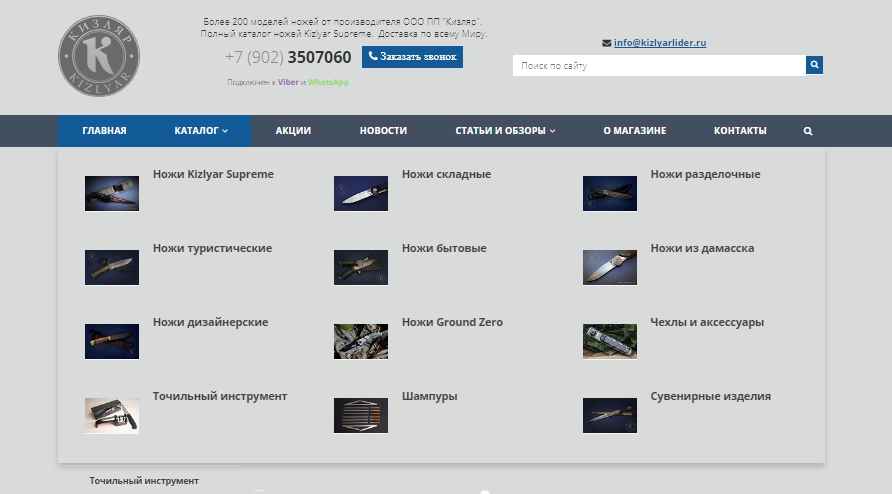Click the 'Ножи туристические' thumbnail image
This screenshot has width=892, height=494.
click(112, 267)
